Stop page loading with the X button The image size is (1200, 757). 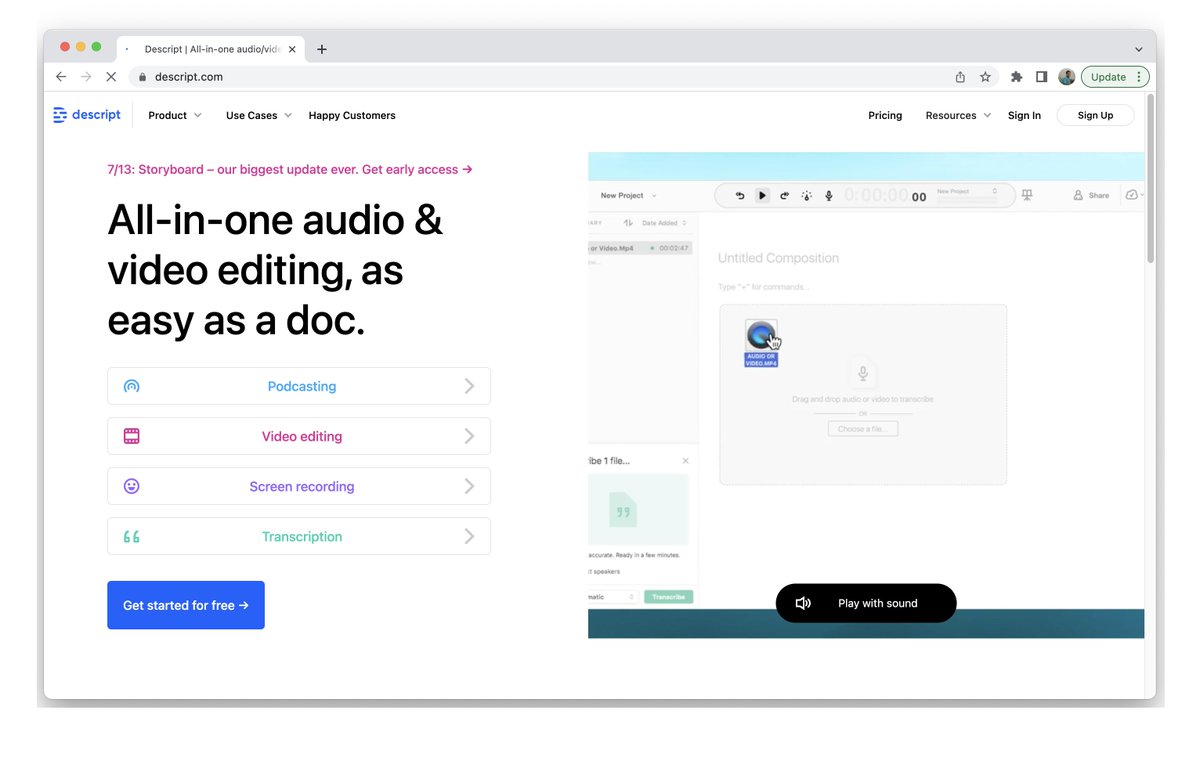tap(111, 77)
